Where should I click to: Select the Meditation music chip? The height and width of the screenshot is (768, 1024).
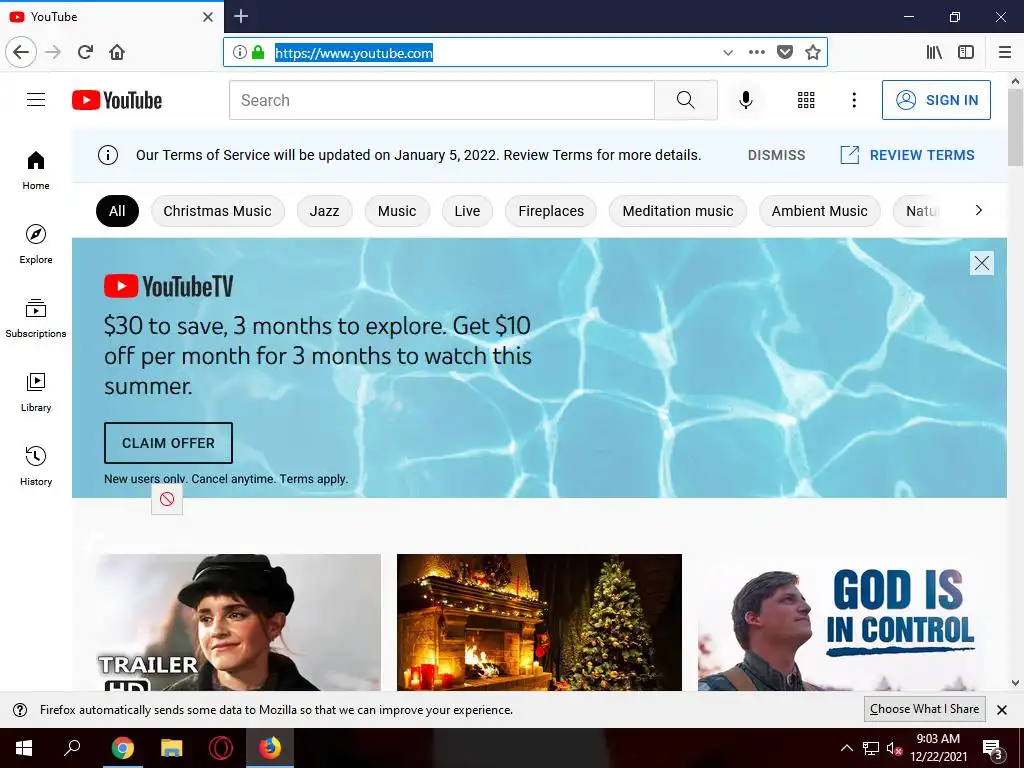pos(677,211)
